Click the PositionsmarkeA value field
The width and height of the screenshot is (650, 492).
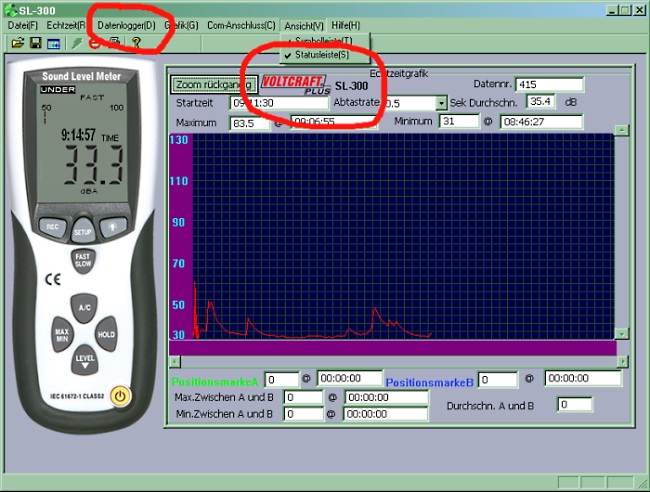pyautogui.click(x=282, y=379)
